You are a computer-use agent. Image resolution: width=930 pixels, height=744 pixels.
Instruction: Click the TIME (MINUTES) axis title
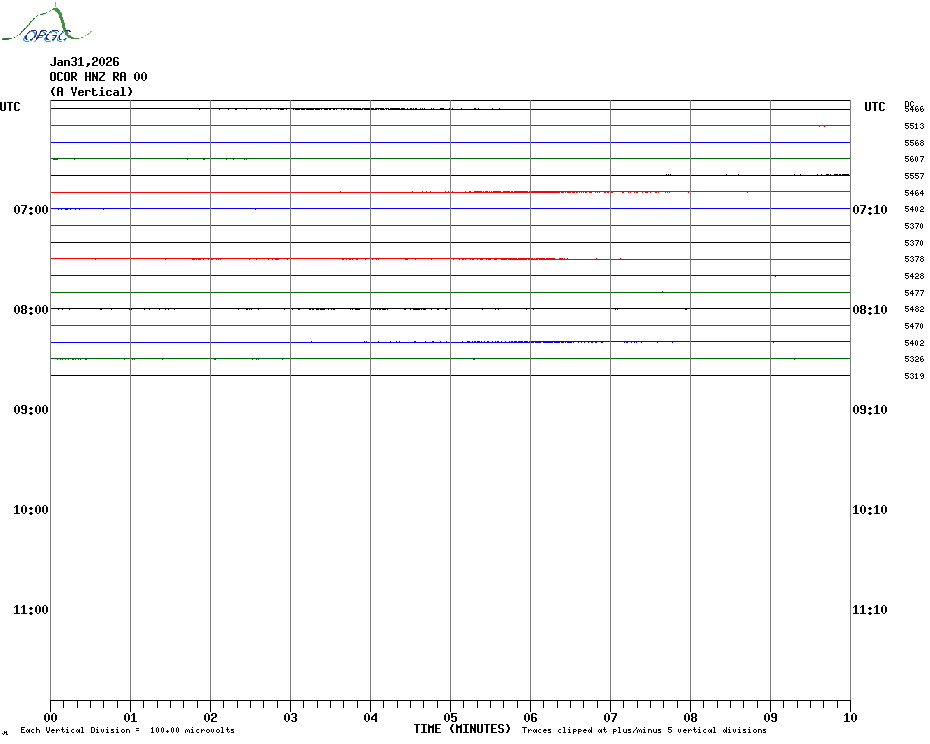point(462,729)
